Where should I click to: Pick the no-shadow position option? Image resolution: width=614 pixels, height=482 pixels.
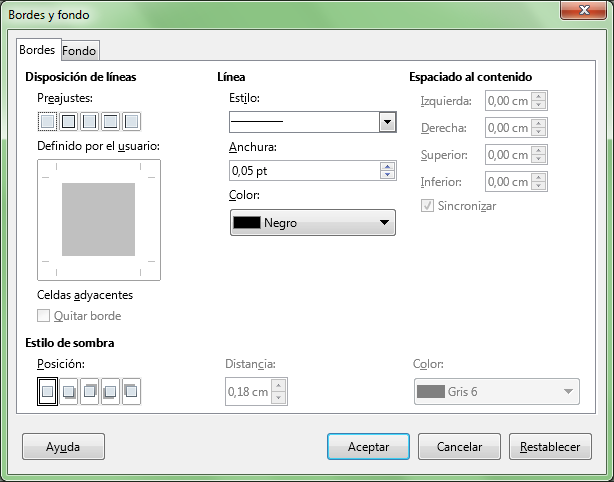click(x=47, y=392)
